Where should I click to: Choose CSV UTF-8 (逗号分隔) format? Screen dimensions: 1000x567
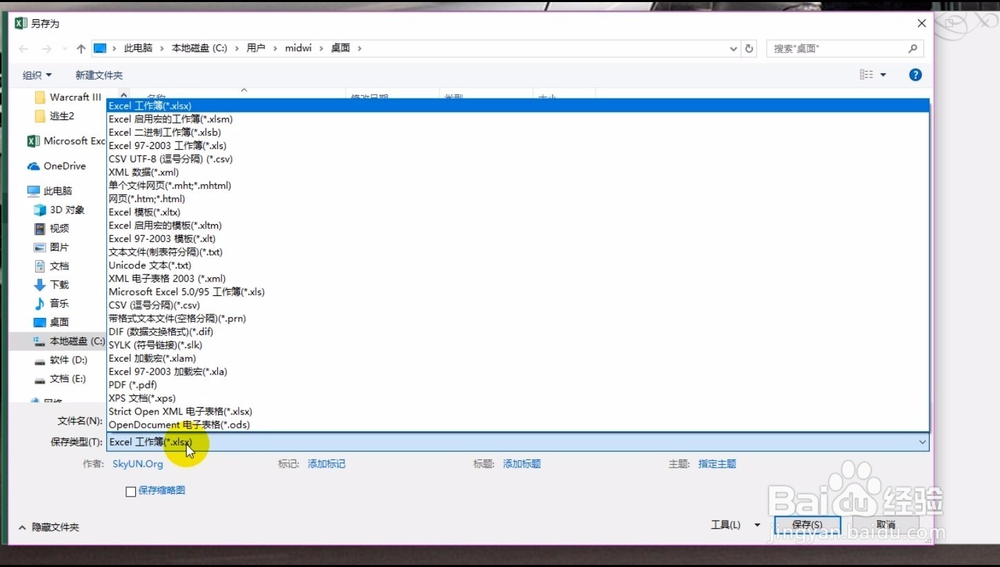pos(517,159)
